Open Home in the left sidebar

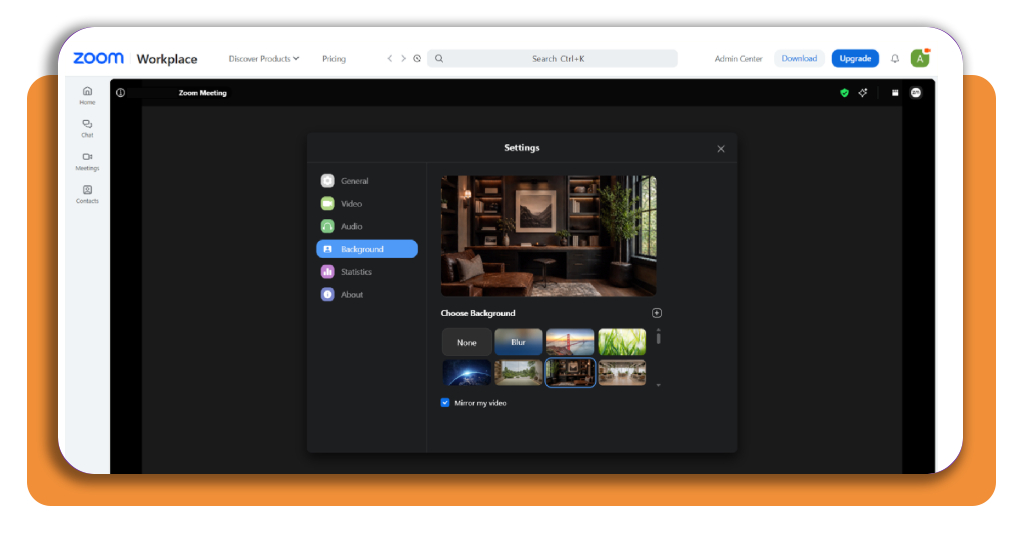87,95
